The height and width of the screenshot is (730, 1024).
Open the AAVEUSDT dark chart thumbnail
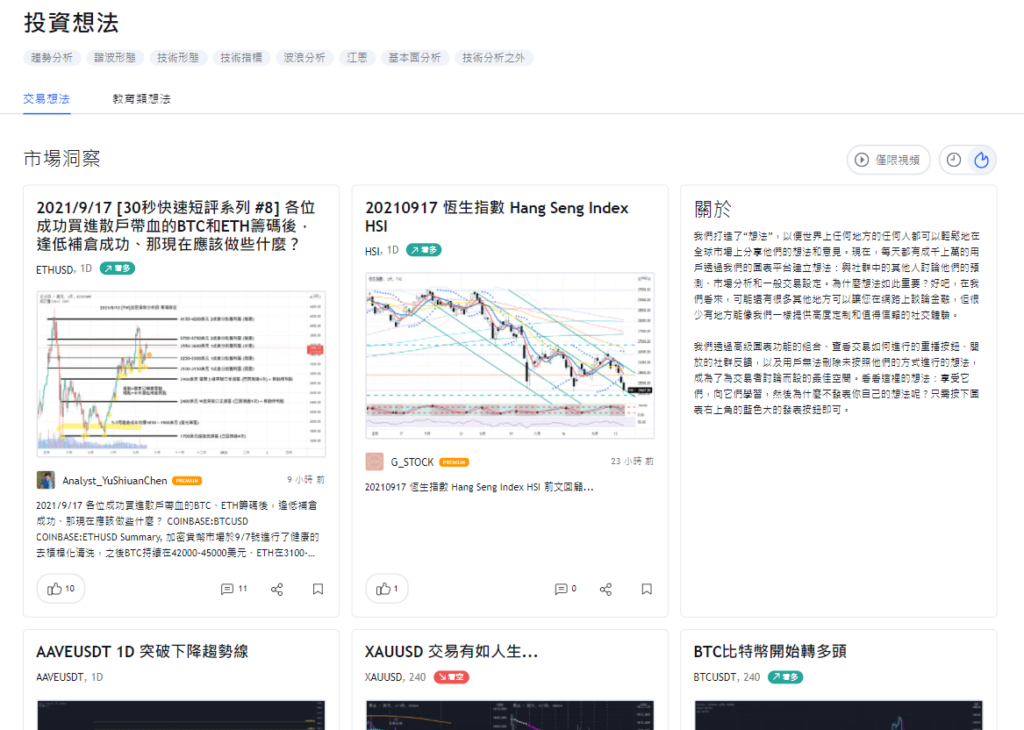[x=181, y=715]
